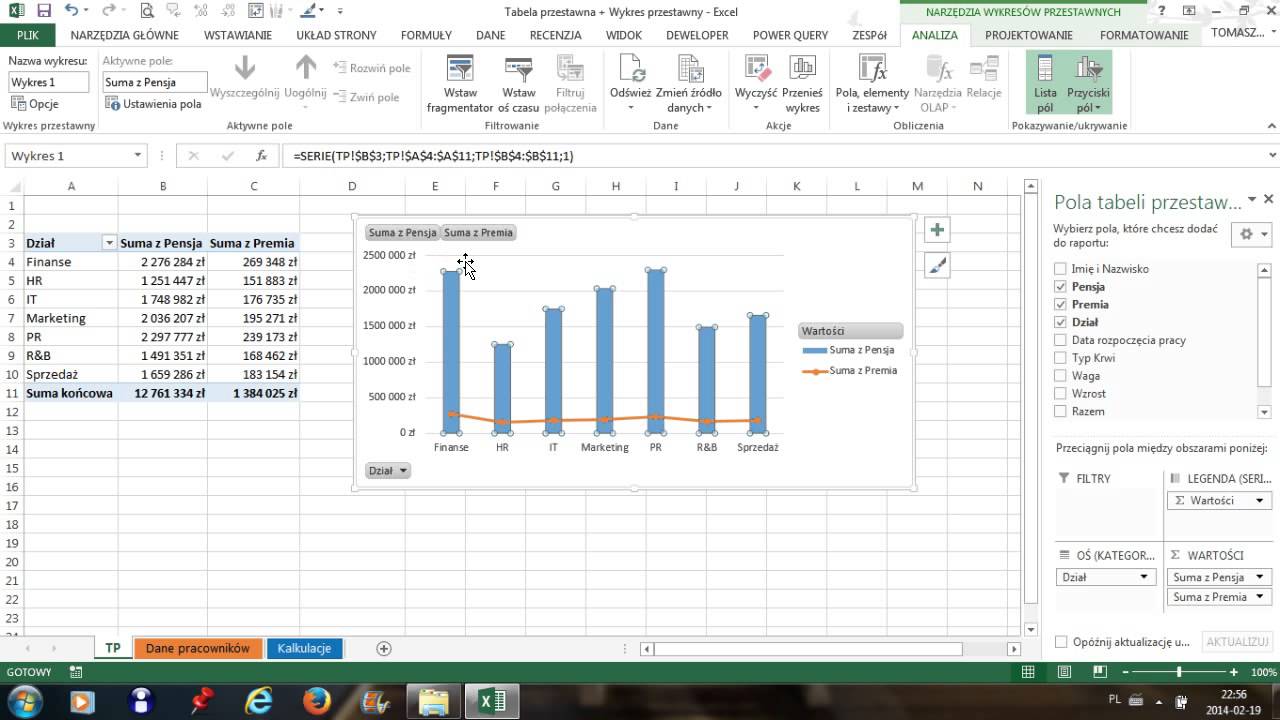
Task: Click the Nazwa wykresu name field
Action: (x=48, y=82)
